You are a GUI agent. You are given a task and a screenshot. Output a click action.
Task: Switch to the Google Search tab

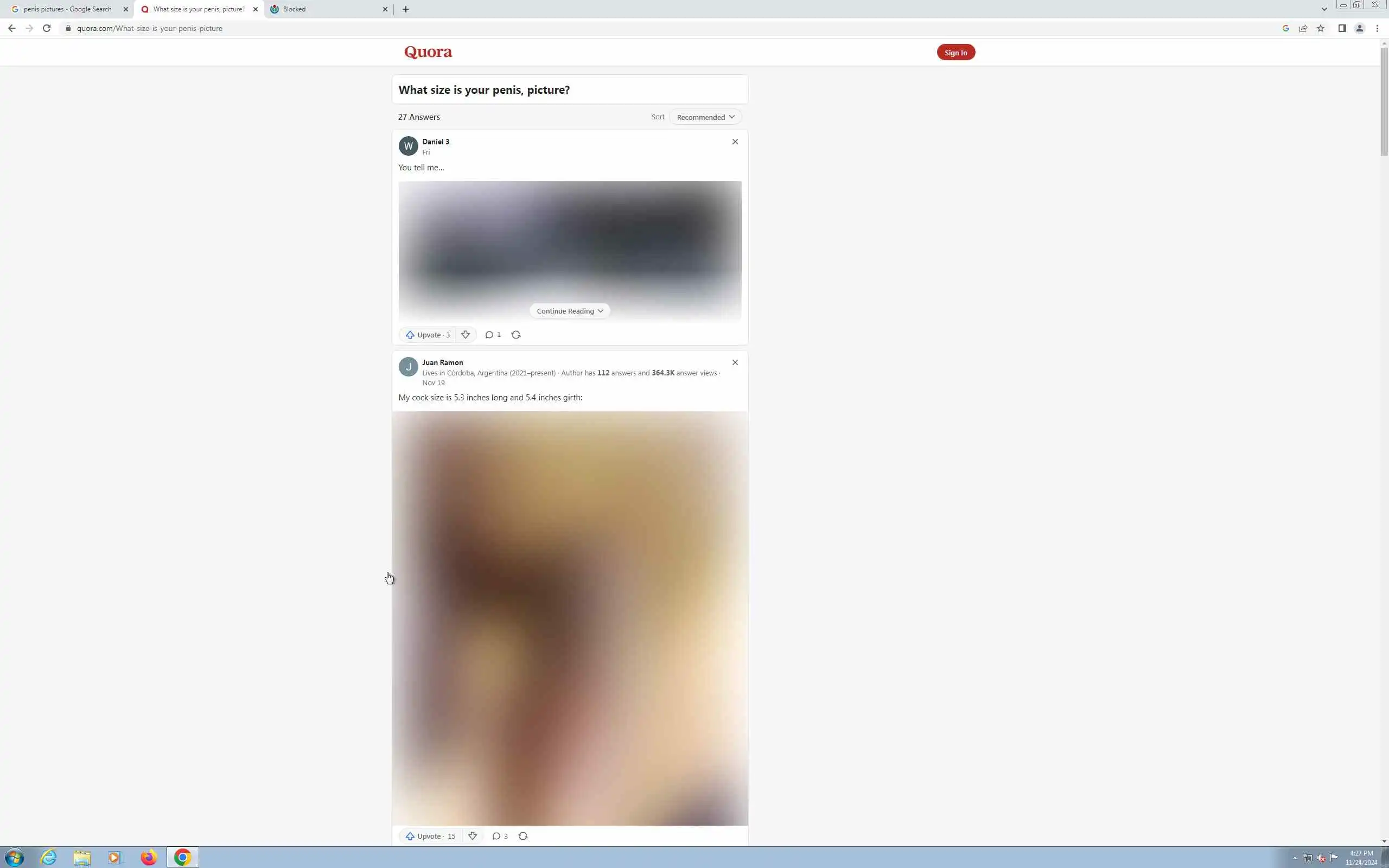point(68,9)
